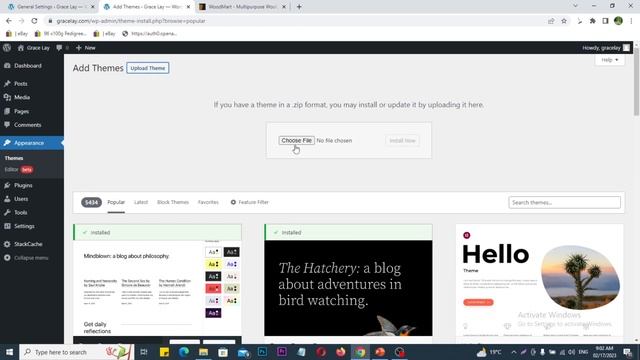This screenshot has width=640, height=360.
Task: Open the Tools menu
Action: click(x=20, y=212)
